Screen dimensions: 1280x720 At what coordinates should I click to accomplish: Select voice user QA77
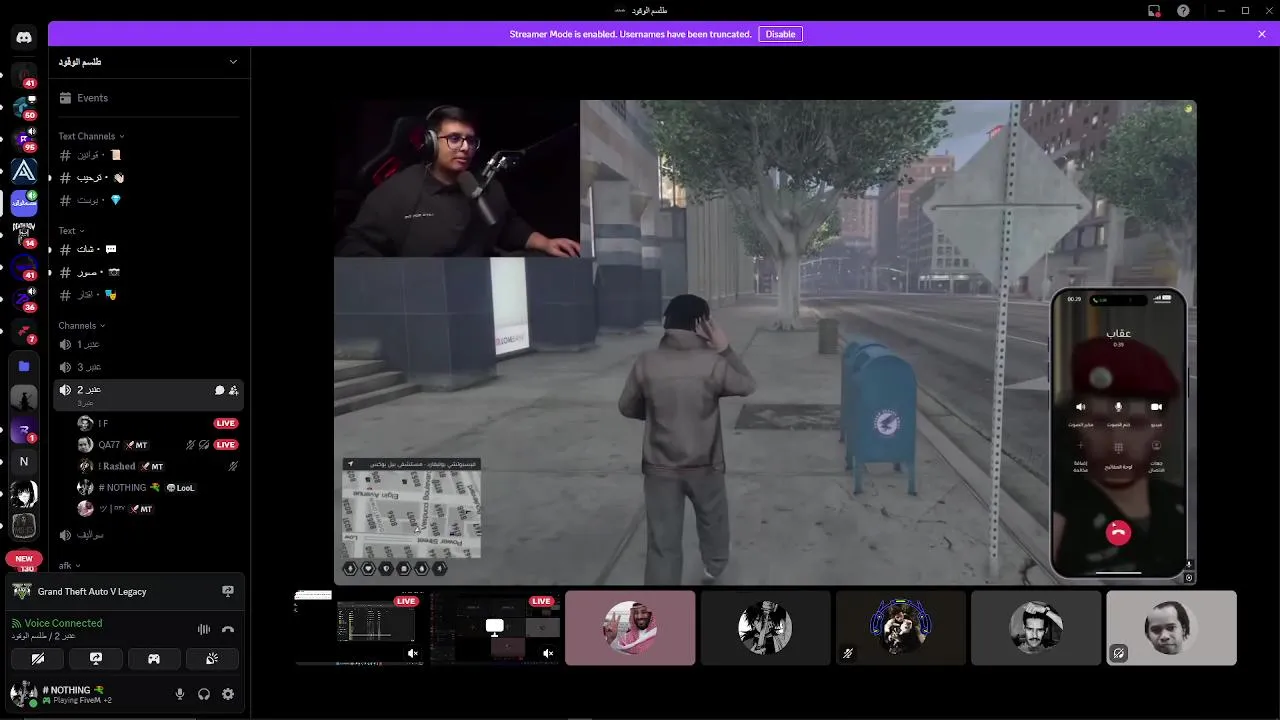(158, 445)
